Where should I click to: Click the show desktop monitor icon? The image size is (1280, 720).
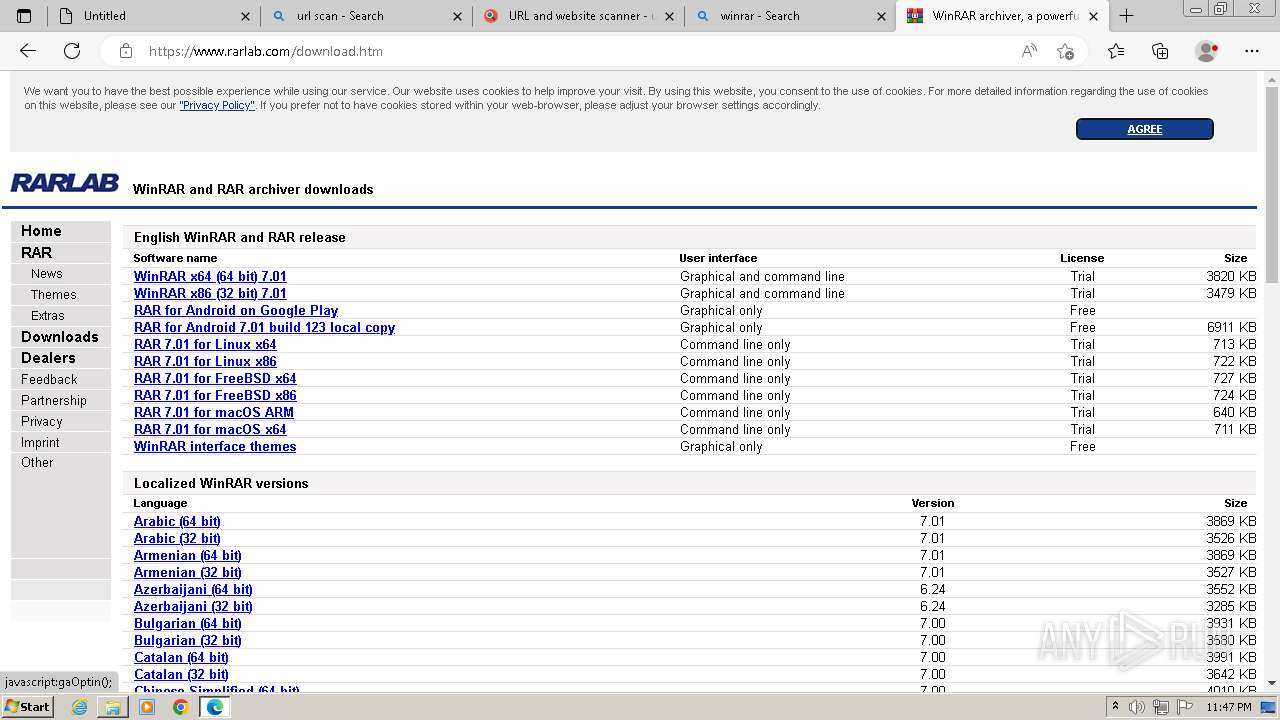coord(1269,707)
